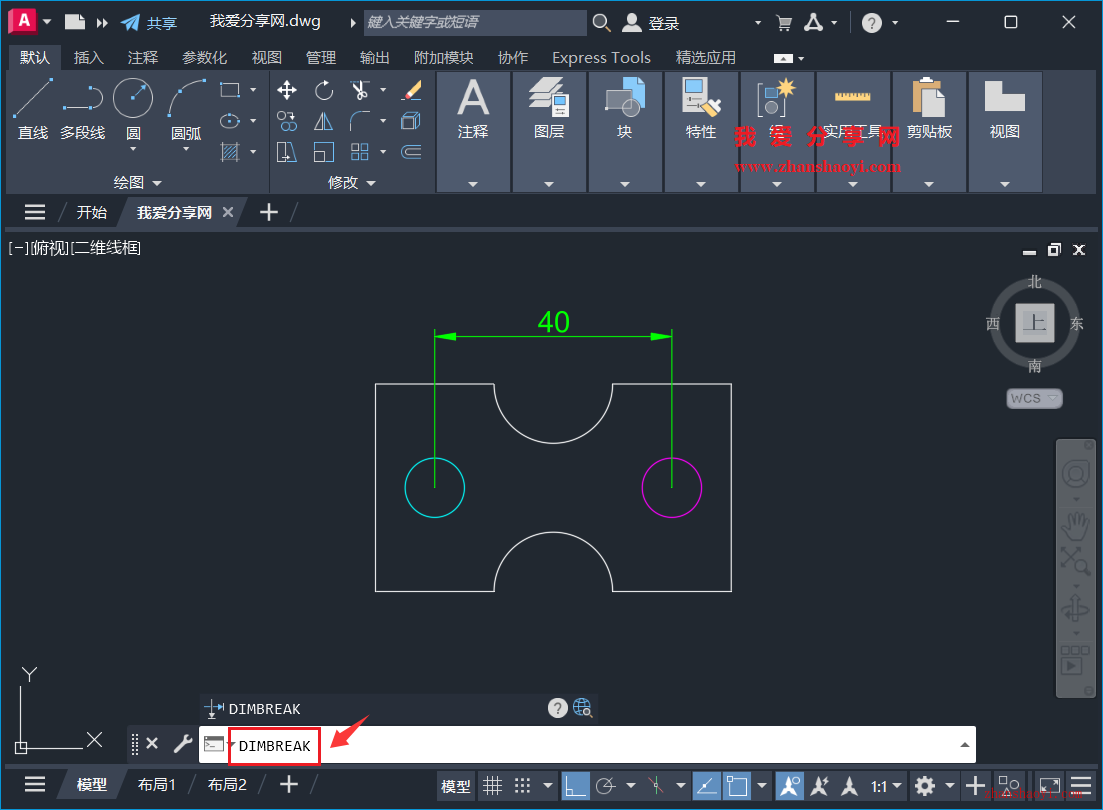The image size is (1103, 810).
Task: Select the Copy tool
Action: tap(287, 121)
